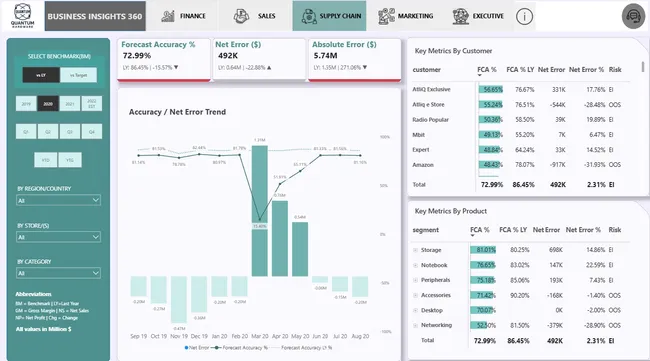Viewport: 650px width, 361px height.
Task: Select the vs Target benchmark
Action: click(x=78, y=75)
